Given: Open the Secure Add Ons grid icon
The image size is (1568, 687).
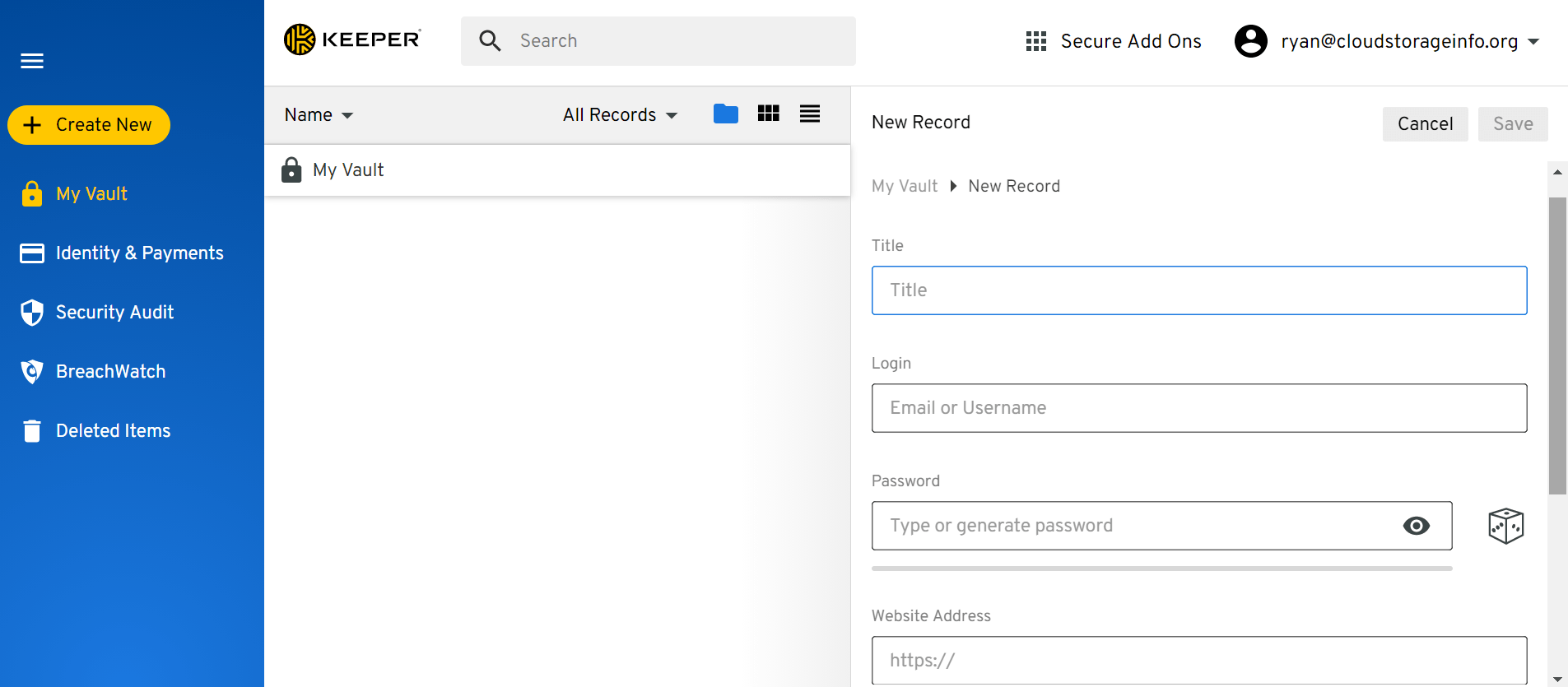Looking at the screenshot, I should [1036, 41].
